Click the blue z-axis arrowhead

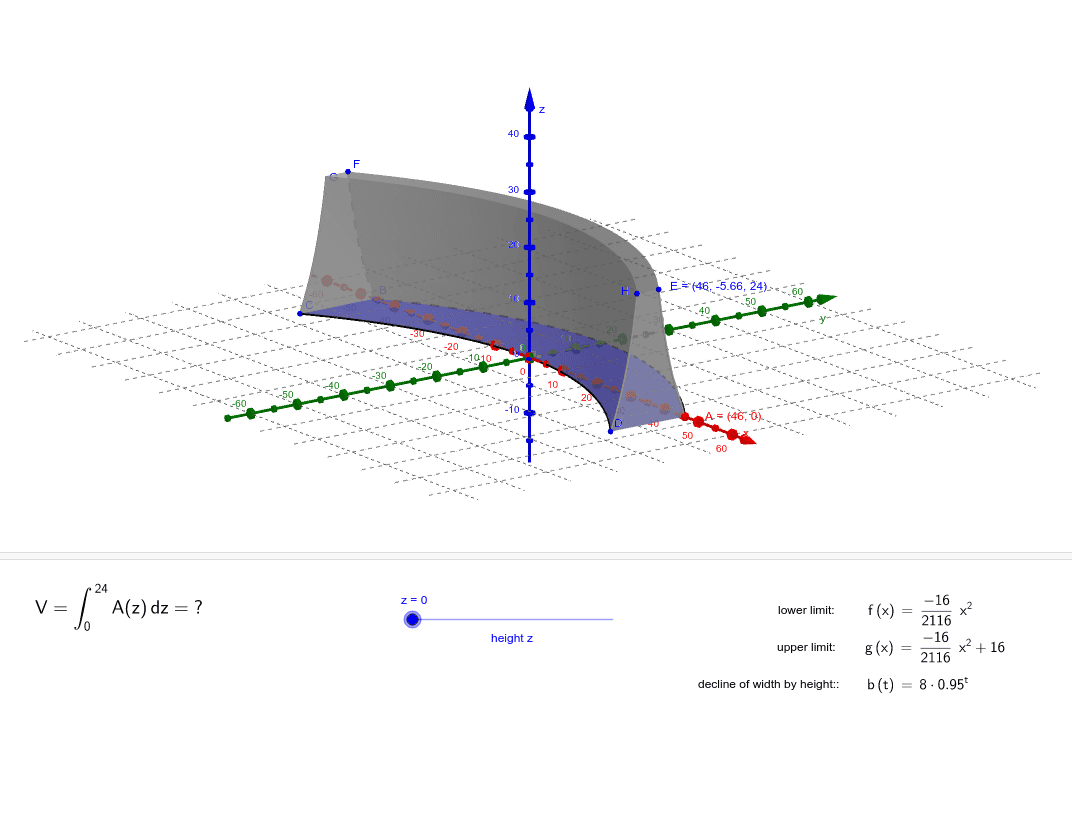(x=529, y=100)
